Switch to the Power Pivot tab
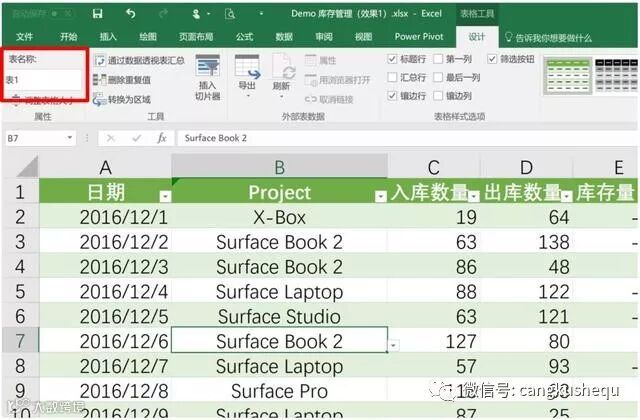Screen dimensions: 640x420 coord(419,37)
